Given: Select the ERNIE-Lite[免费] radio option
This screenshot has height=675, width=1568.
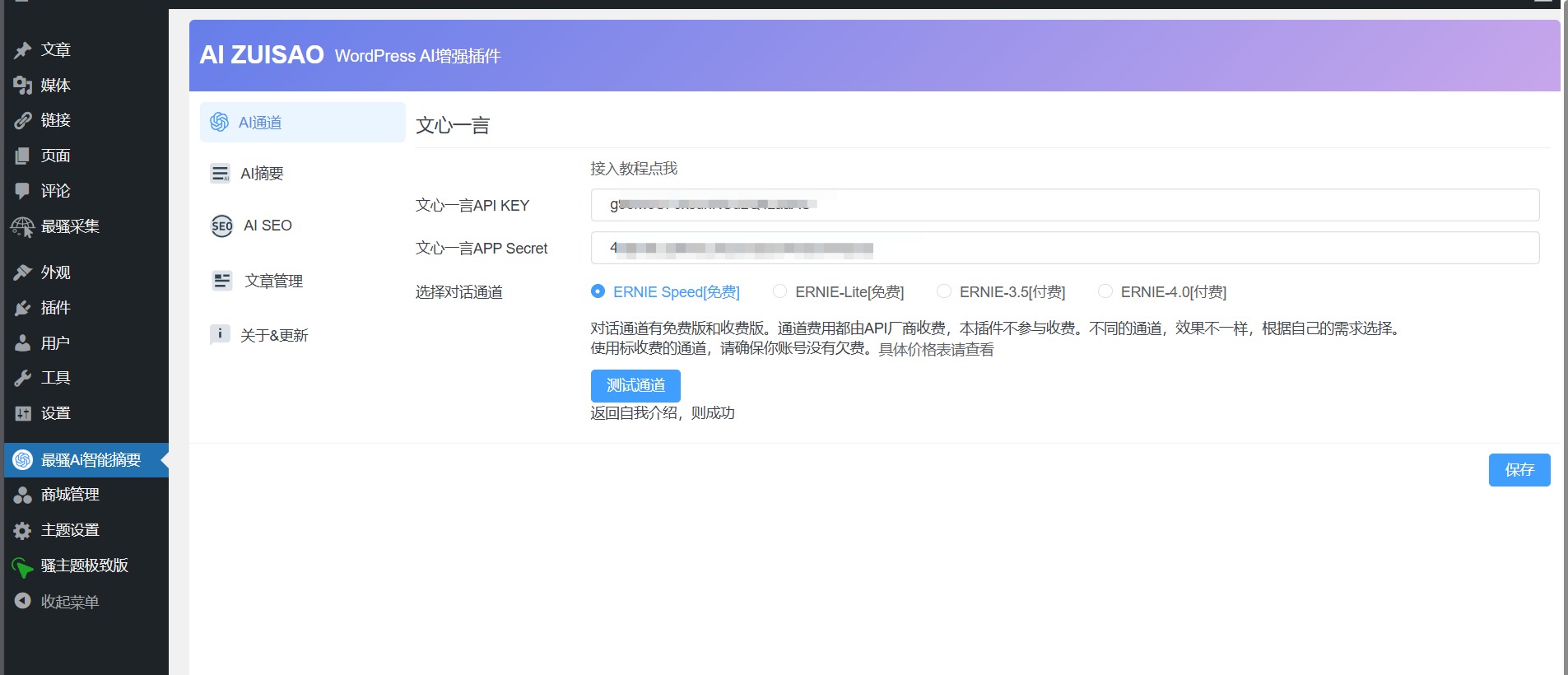Looking at the screenshot, I should tap(779, 291).
